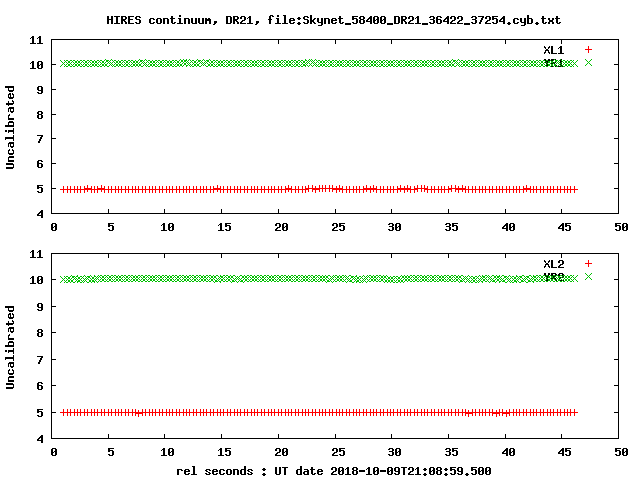The image size is (640, 480).
Task: Click the red XL2 data series in bottom plot
Action: pyautogui.click(x=300, y=412)
